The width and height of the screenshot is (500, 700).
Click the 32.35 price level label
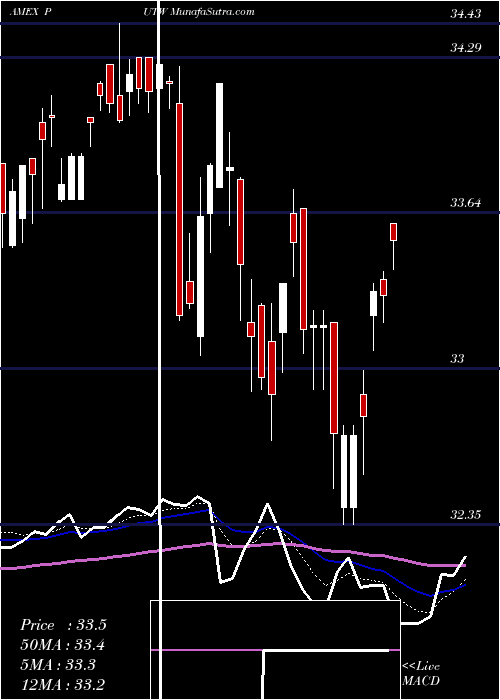pos(466,514)
